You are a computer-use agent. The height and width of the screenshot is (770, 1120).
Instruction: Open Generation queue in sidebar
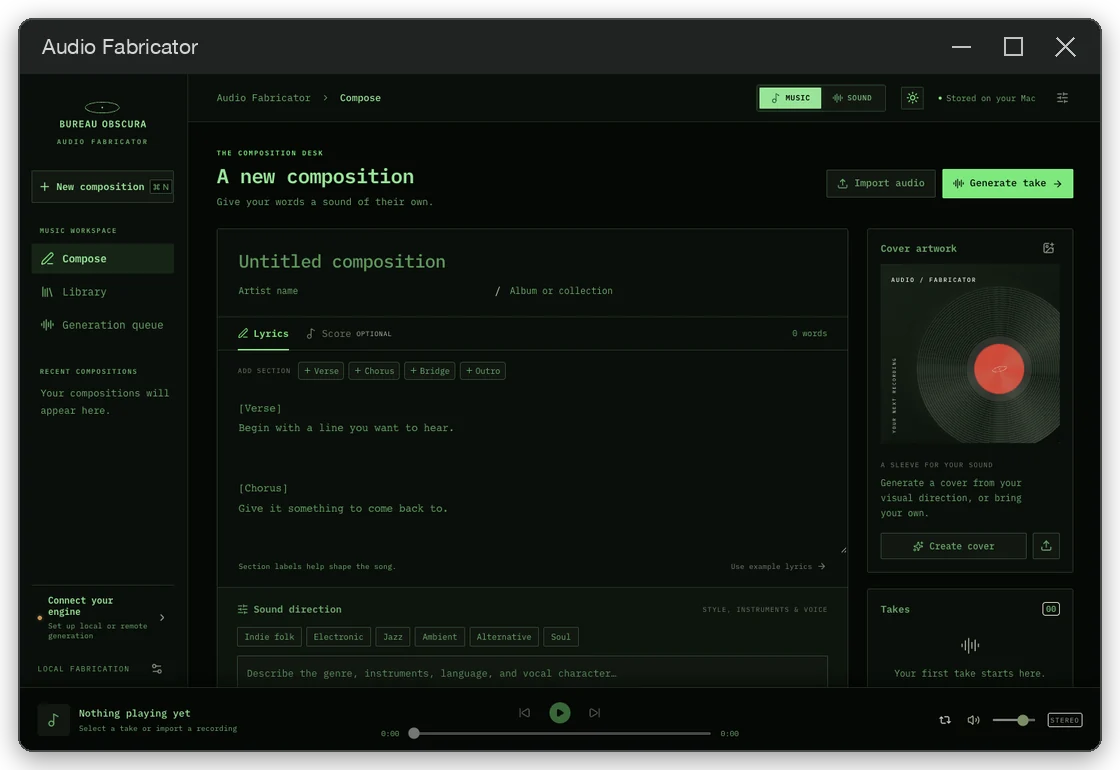[102, 325]
